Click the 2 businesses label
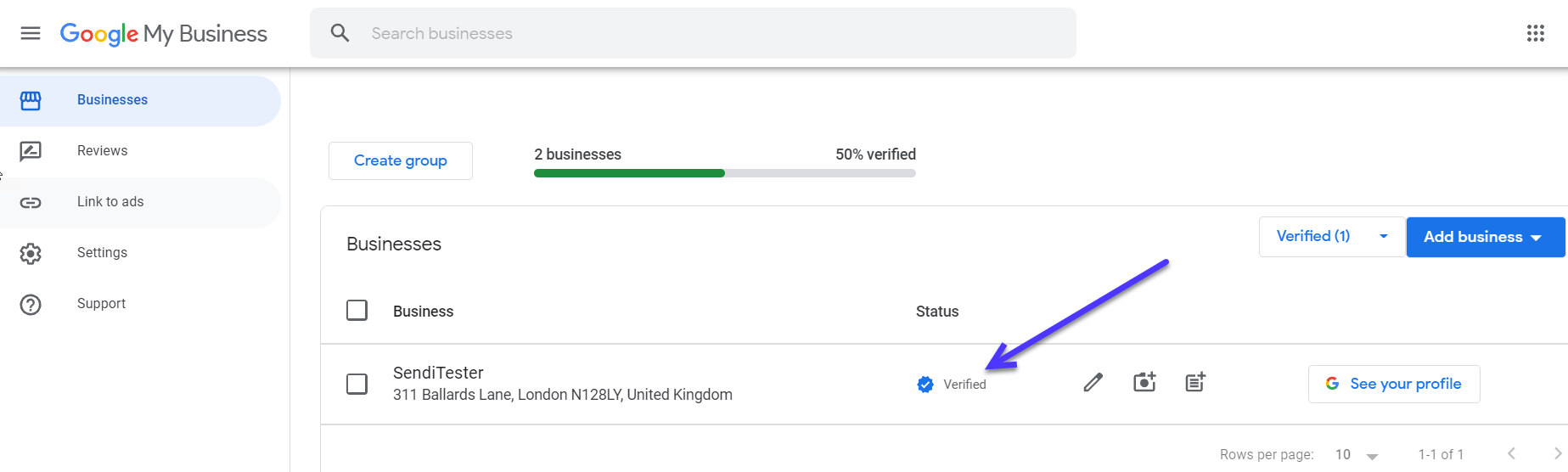The height and width of the screenshot is (472, 1568). (577, 155)
